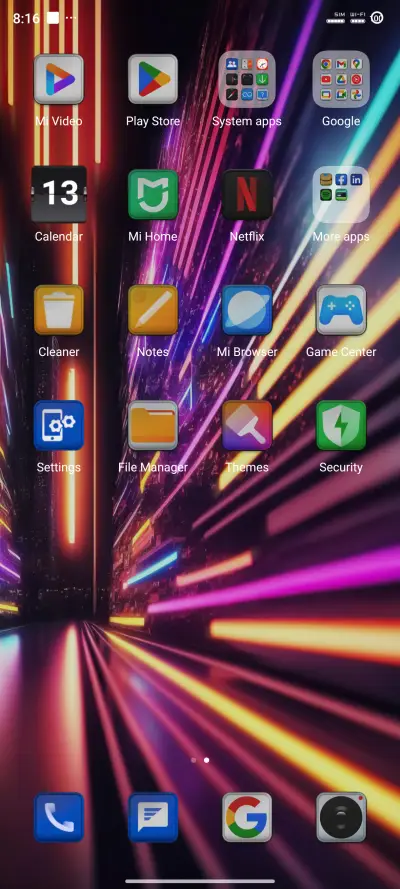
Task: Launch the Security app
Action: point(341,425)
